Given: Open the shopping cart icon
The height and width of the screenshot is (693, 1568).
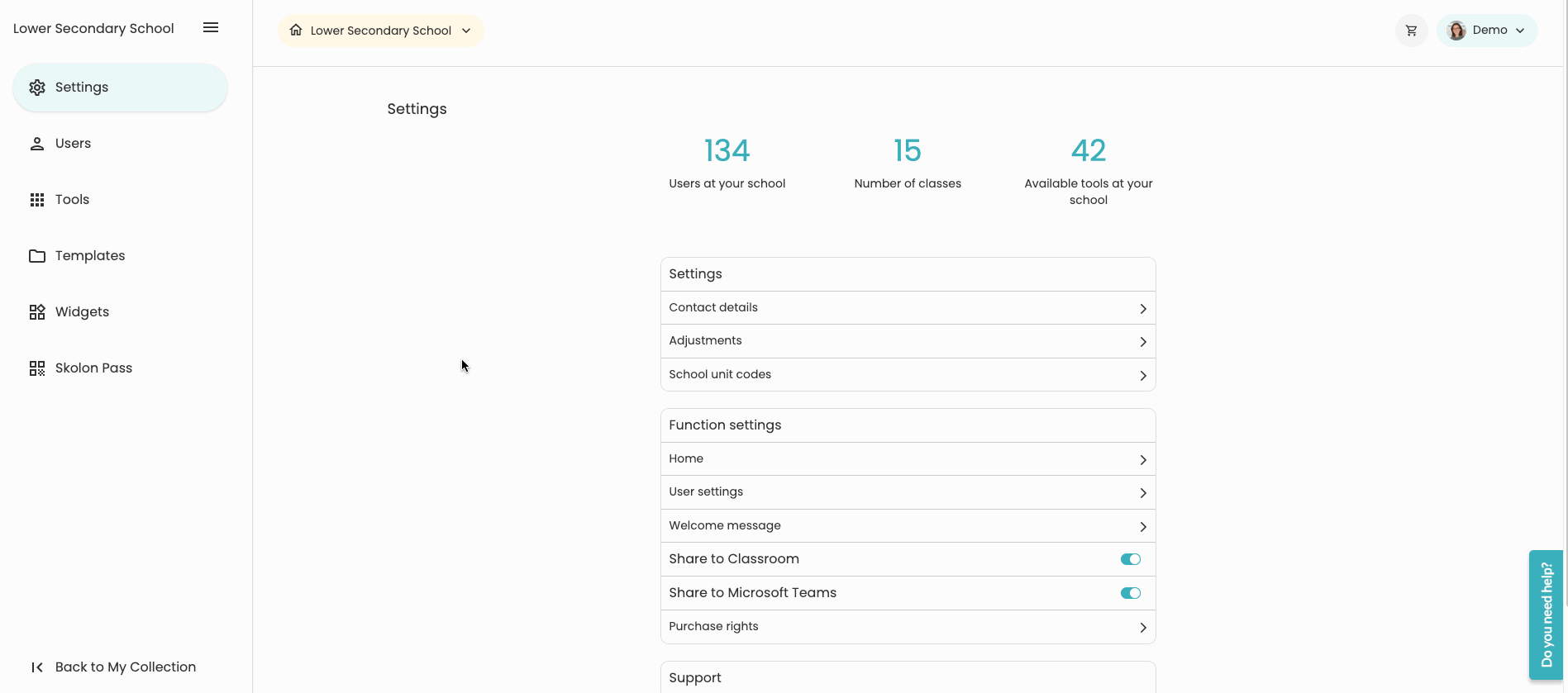Looking at the screenshot, I should [1411, 31].
